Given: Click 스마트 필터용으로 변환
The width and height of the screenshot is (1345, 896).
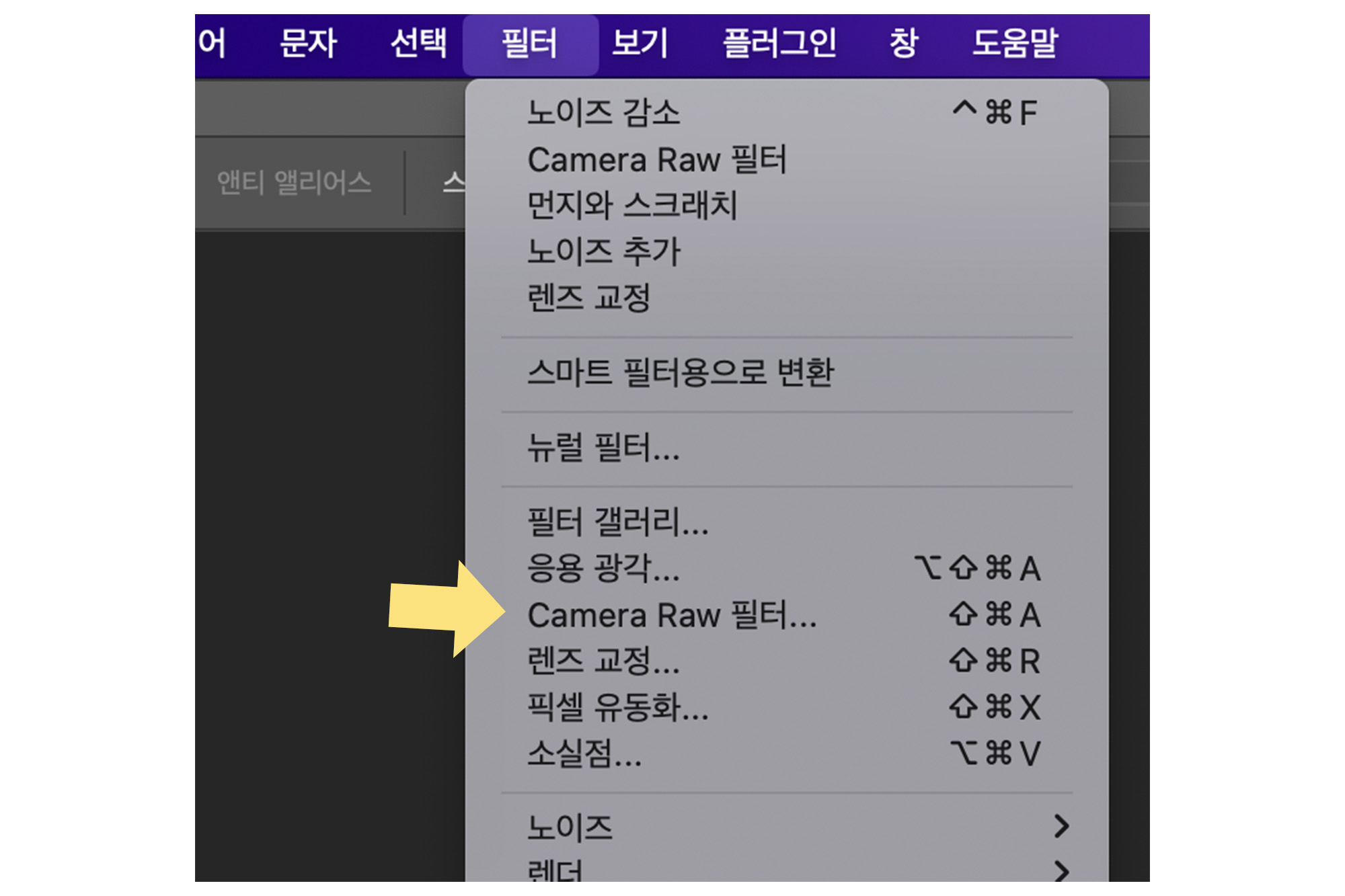Looking at the screenshot, I should pyautogui.click(x=680, y=372).
